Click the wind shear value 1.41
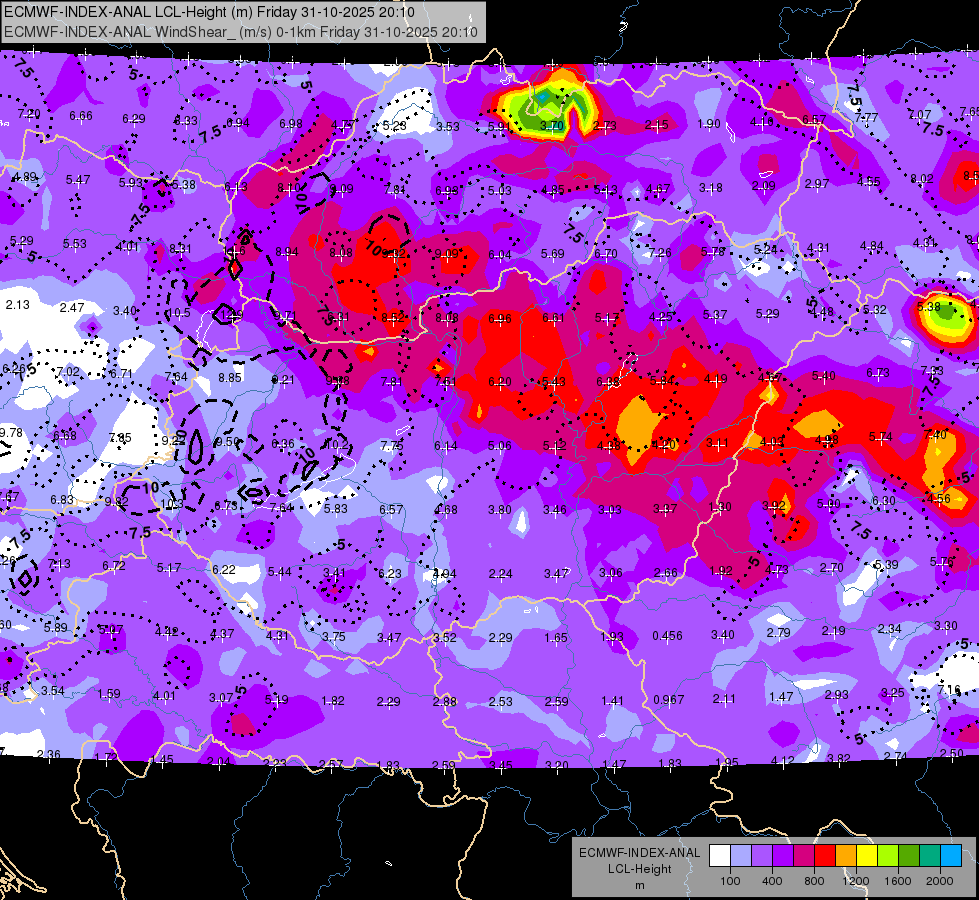The width and height of the screenshot is (979, 900). (612, 701)
